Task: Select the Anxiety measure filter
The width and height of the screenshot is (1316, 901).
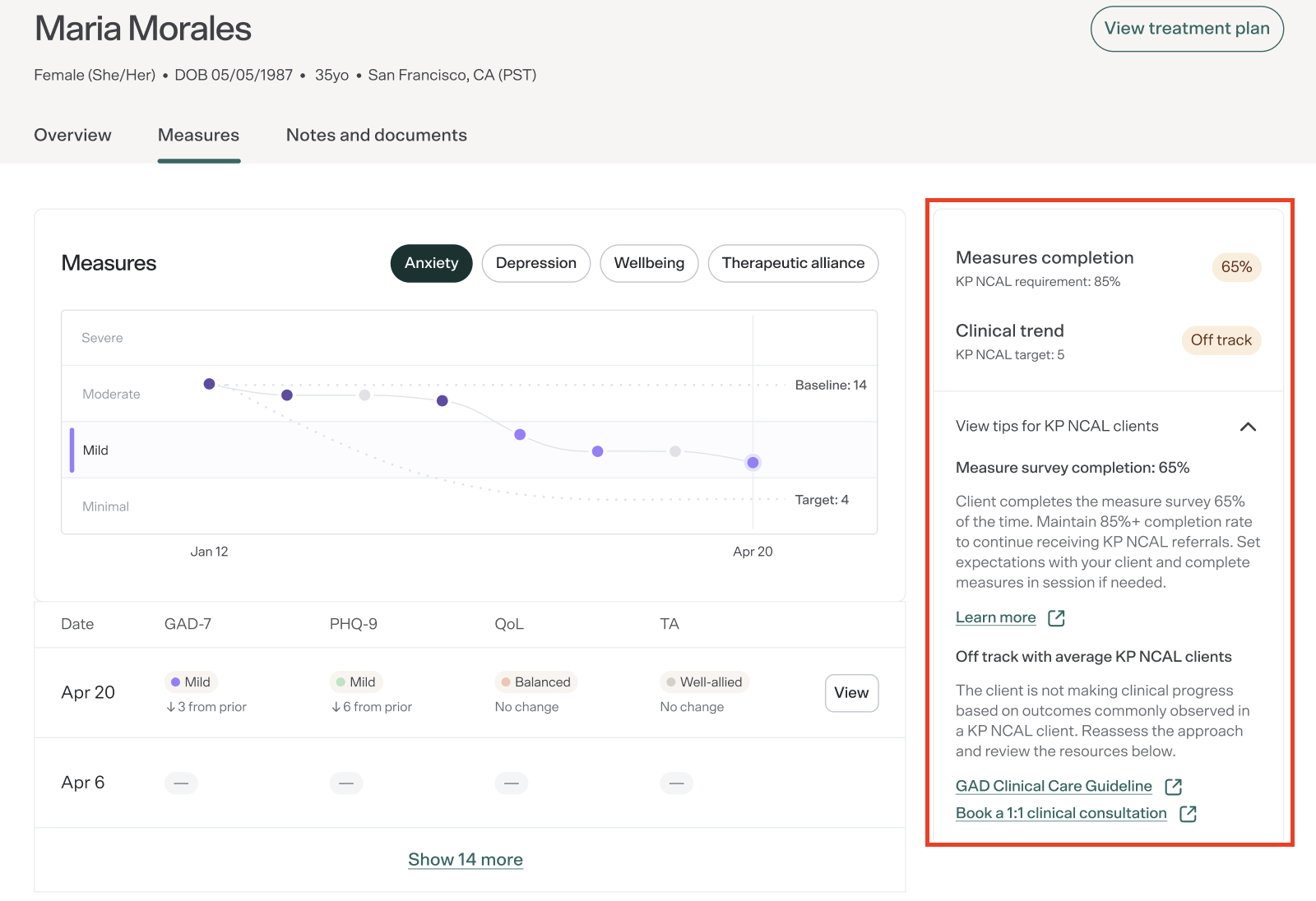Action: click(x=431, y=263)
